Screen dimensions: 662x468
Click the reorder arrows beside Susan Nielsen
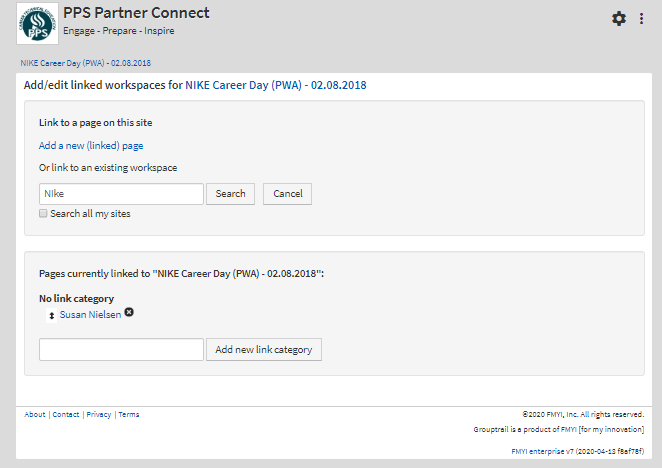pyautogui.click(x=51, y=315)
